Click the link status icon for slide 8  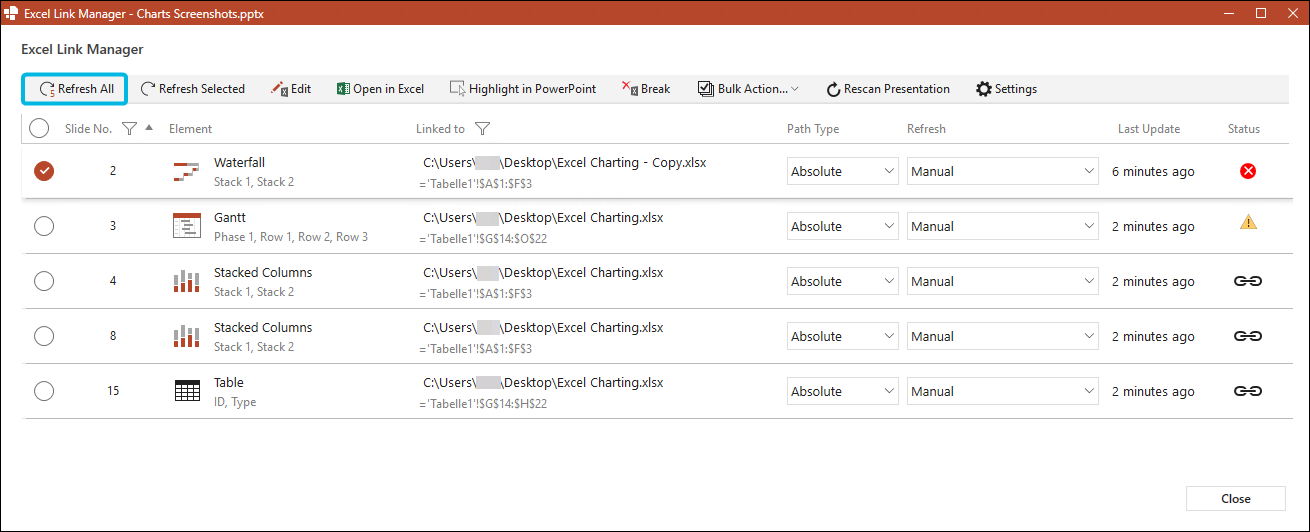coord(1248,336)
